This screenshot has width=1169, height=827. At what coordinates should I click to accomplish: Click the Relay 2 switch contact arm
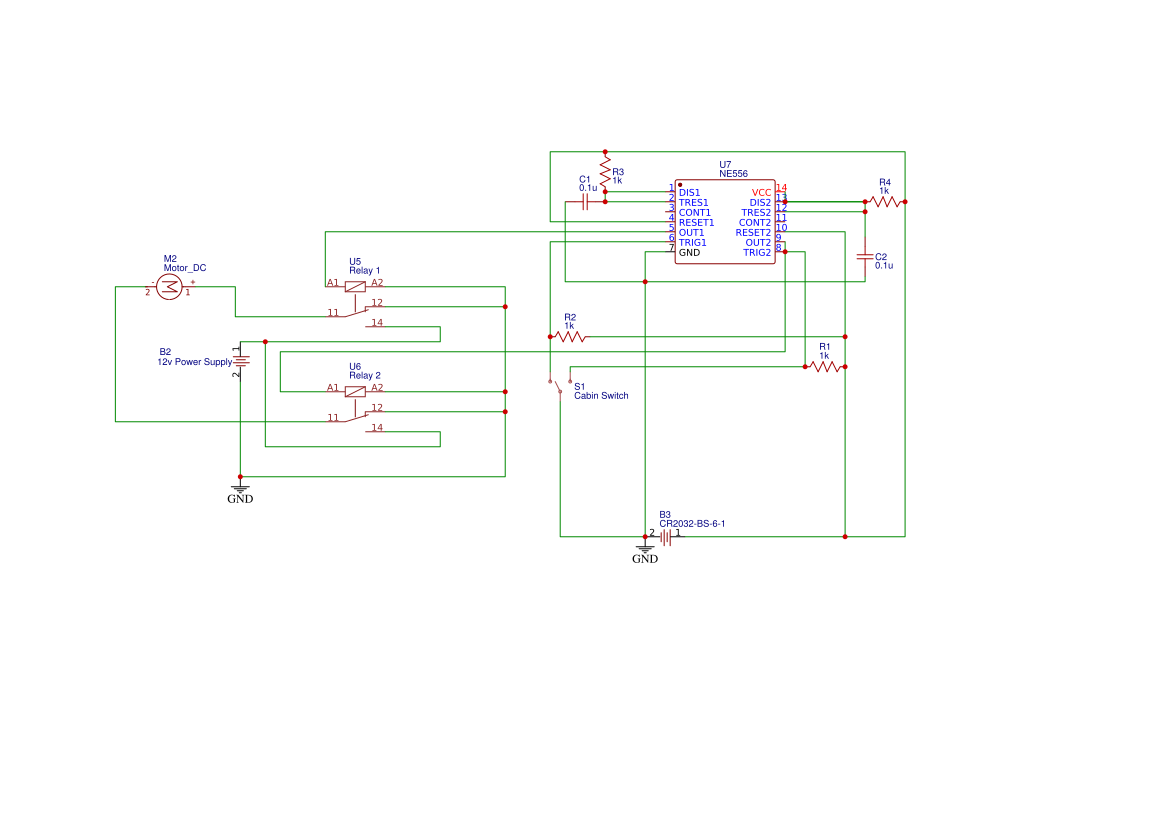[356, 417]
